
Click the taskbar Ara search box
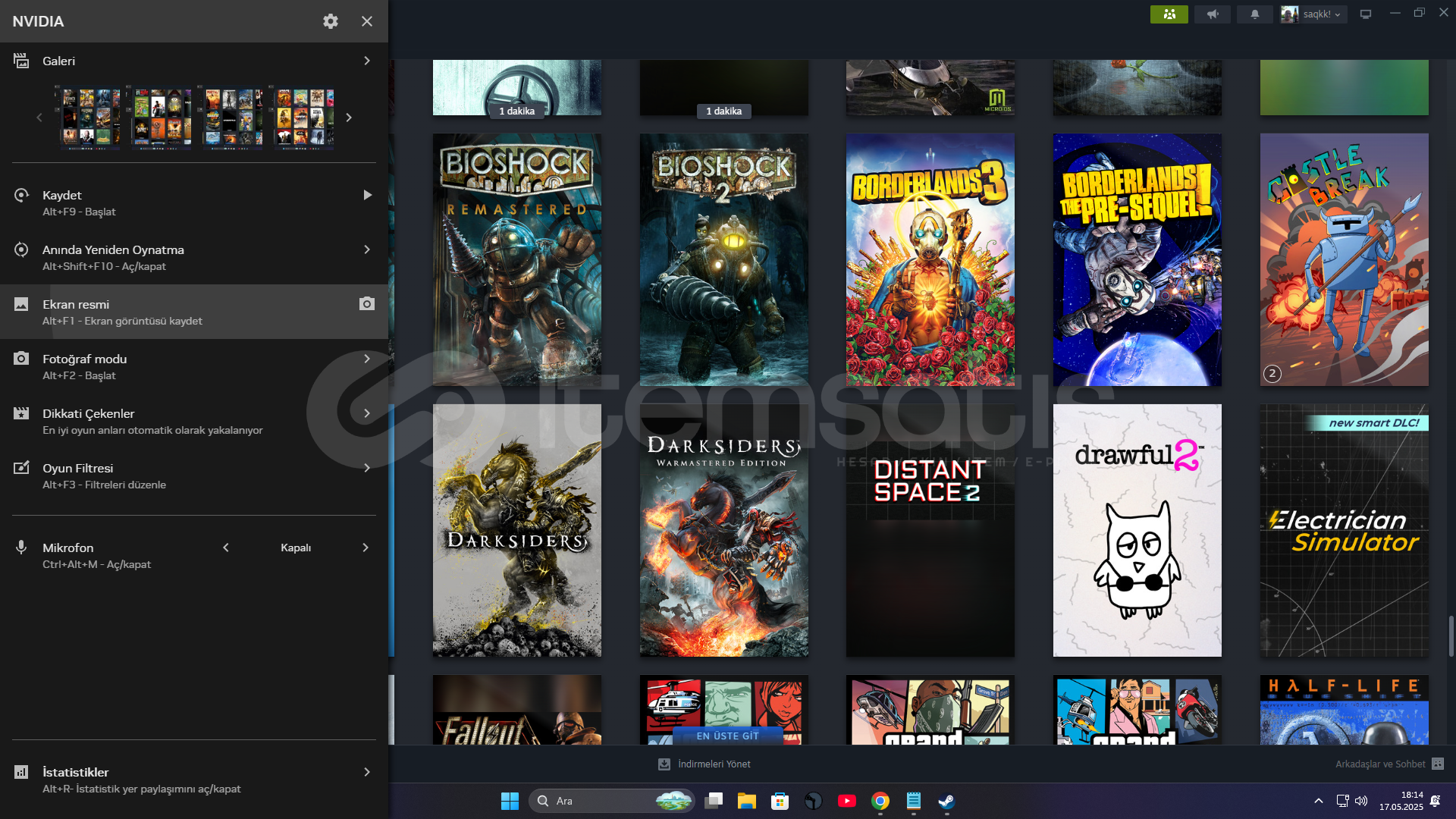click(x=611, y=801)
